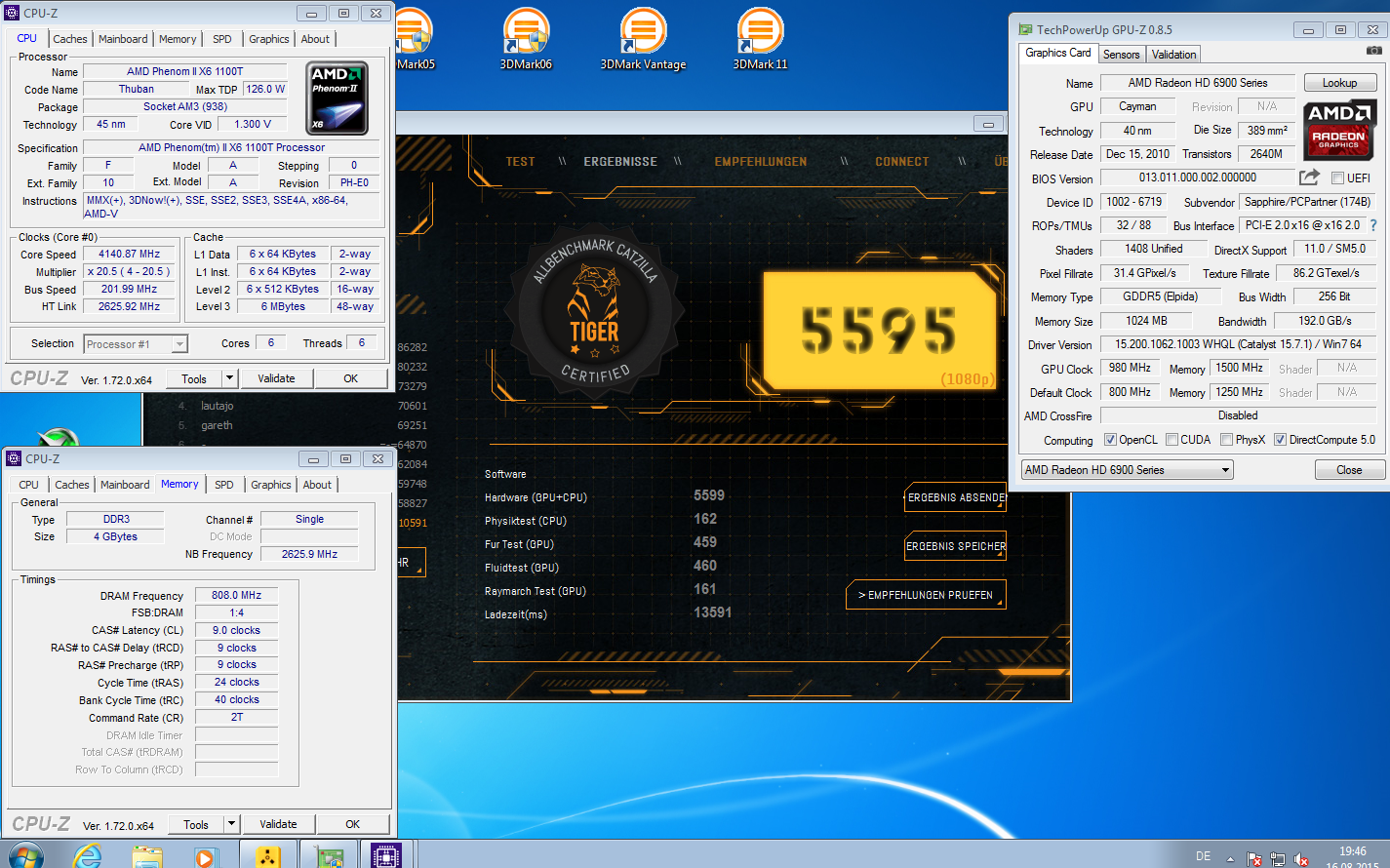The height and width of the screenshot is (868, 1390).
Task: Open the Processor #1 selection dropdown
Action: [136, 344]
